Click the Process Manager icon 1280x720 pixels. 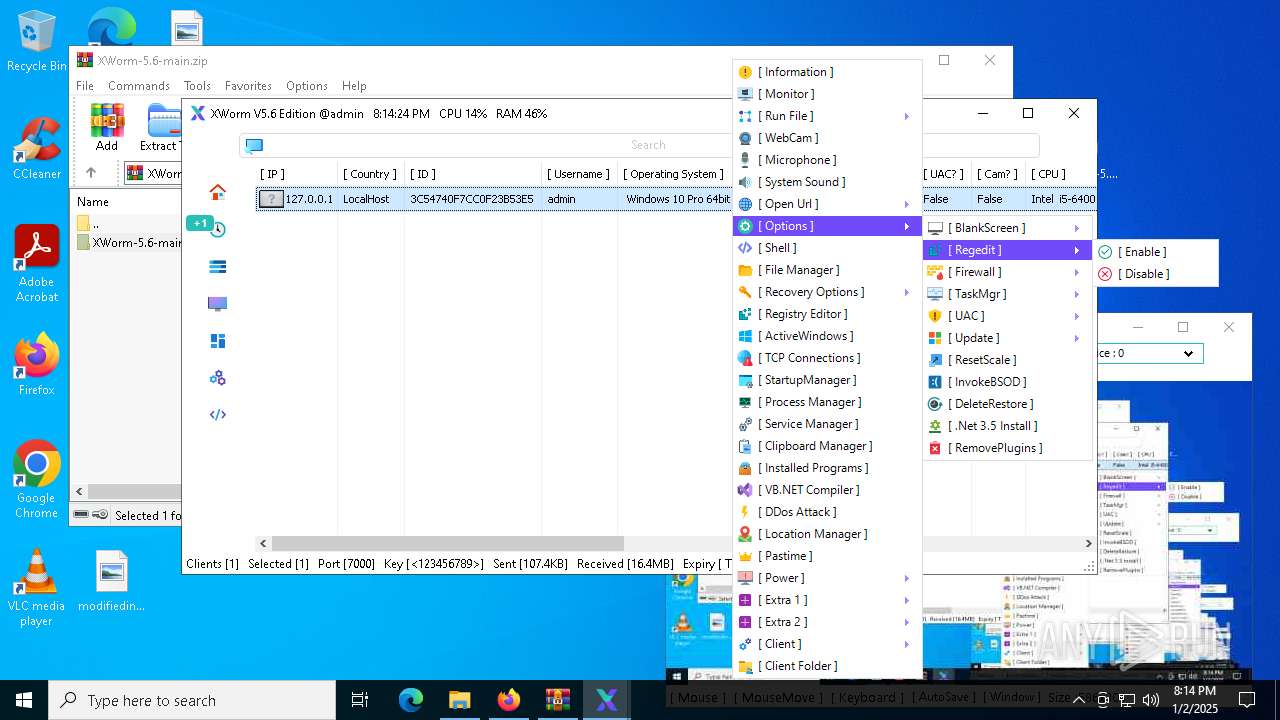click(x=745, y=402)
